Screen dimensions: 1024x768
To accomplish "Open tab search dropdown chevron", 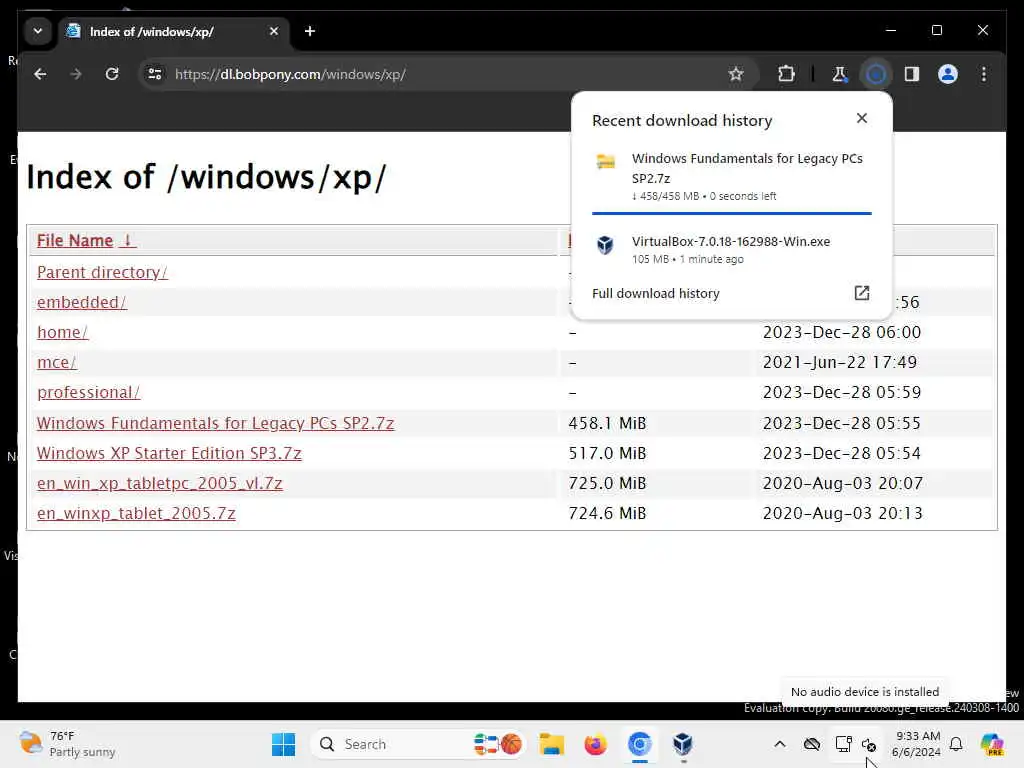I will 38,31.
